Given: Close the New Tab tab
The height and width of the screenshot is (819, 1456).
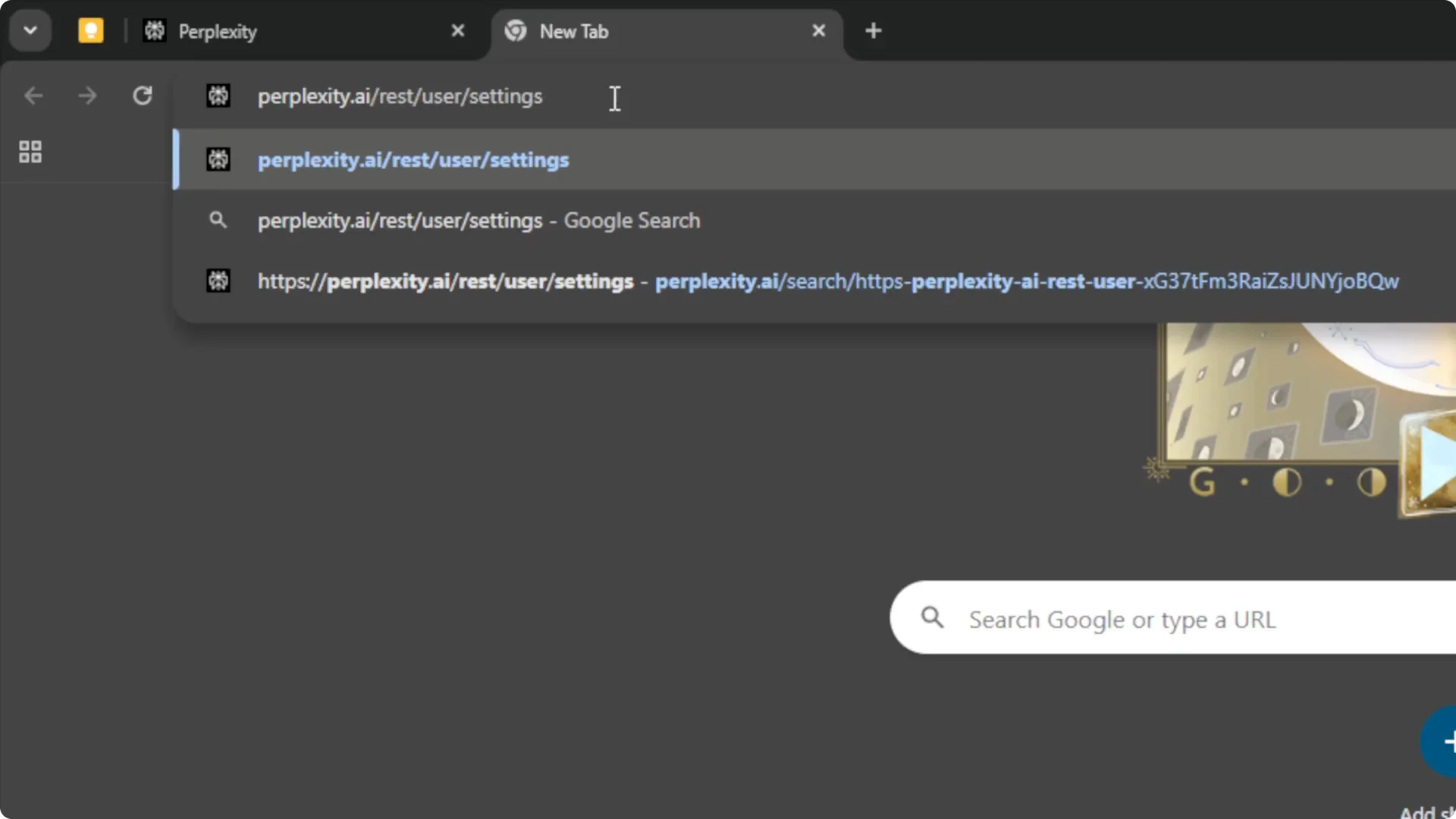Looking at the screenshot, I should 819,30.
